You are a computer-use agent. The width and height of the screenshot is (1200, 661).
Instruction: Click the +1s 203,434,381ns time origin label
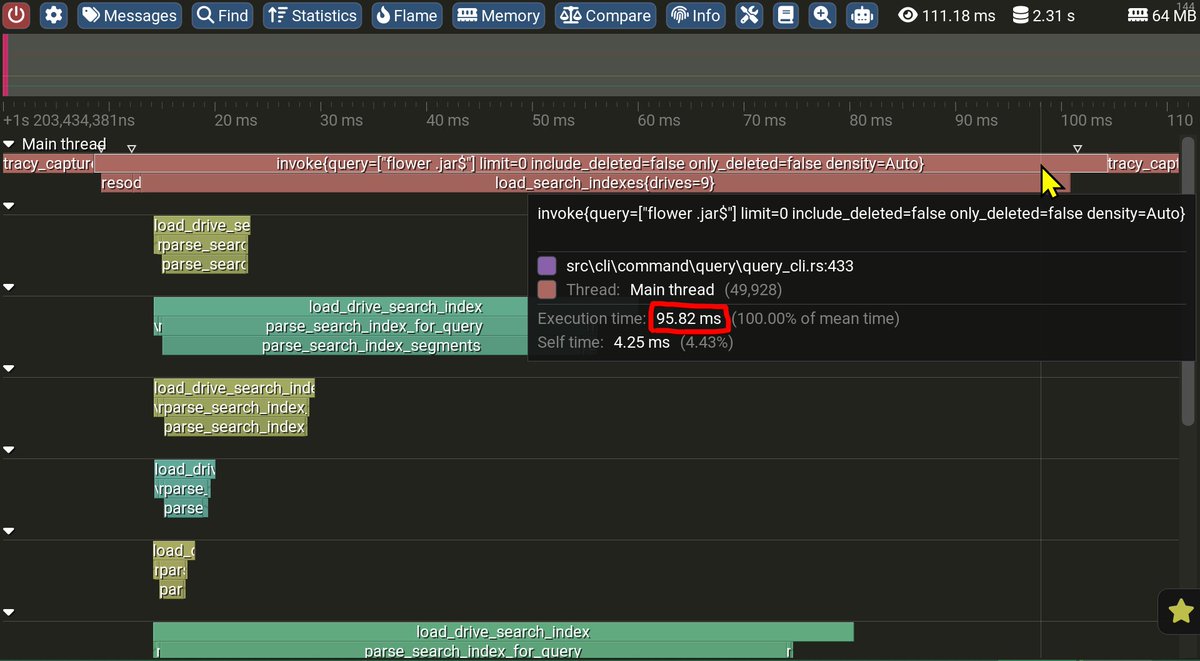pos(69,120)
